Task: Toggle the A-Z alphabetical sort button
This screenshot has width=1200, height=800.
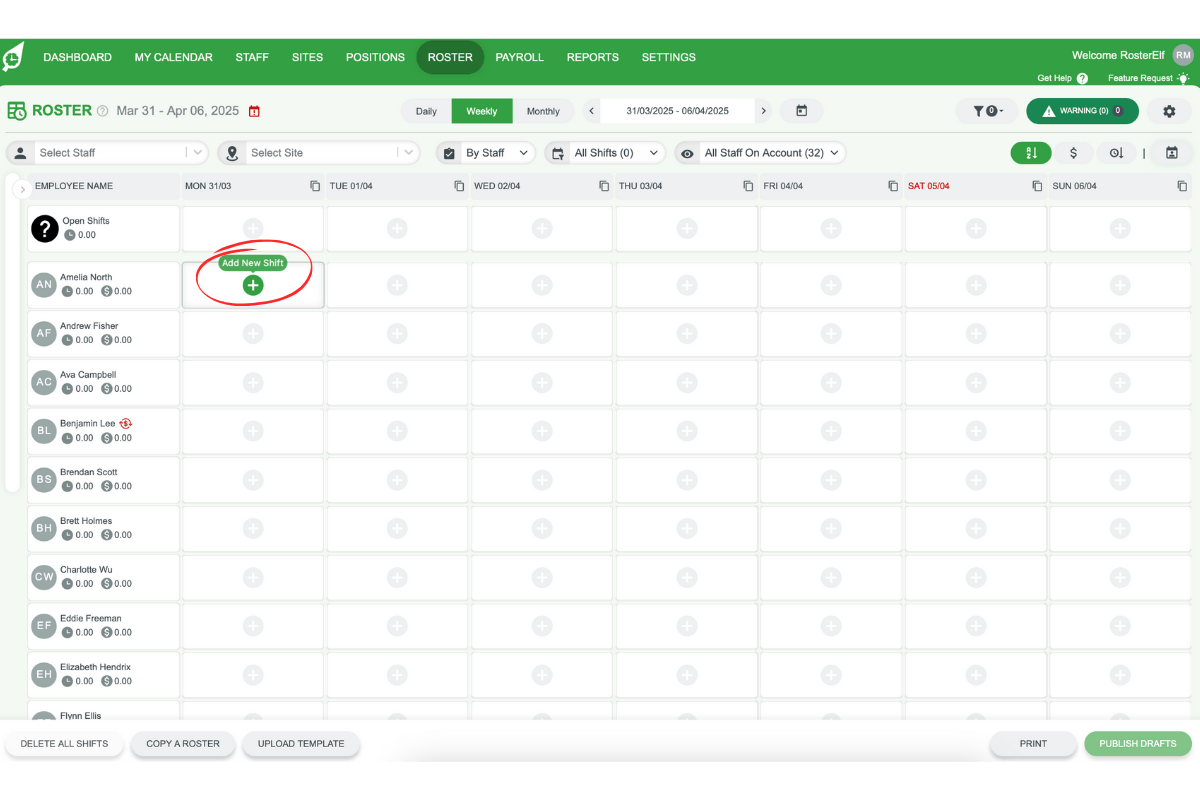Action: tap(1031, 153)
